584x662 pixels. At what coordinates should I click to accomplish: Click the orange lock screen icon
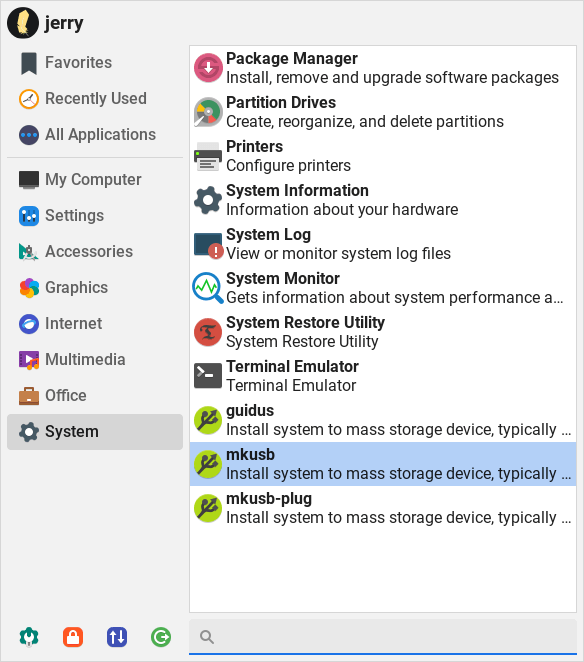73,637
